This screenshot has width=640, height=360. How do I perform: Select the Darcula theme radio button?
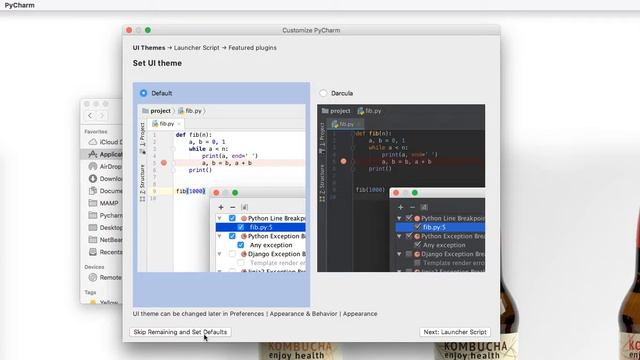point(323,93)
